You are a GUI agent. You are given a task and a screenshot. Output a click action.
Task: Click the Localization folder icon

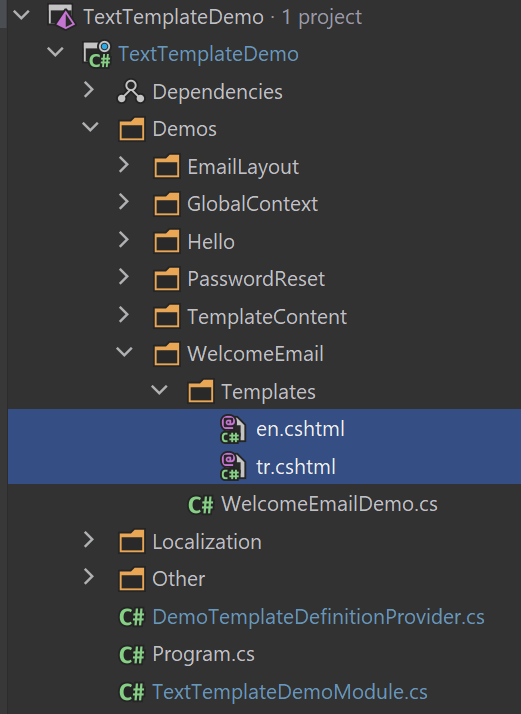132,541
